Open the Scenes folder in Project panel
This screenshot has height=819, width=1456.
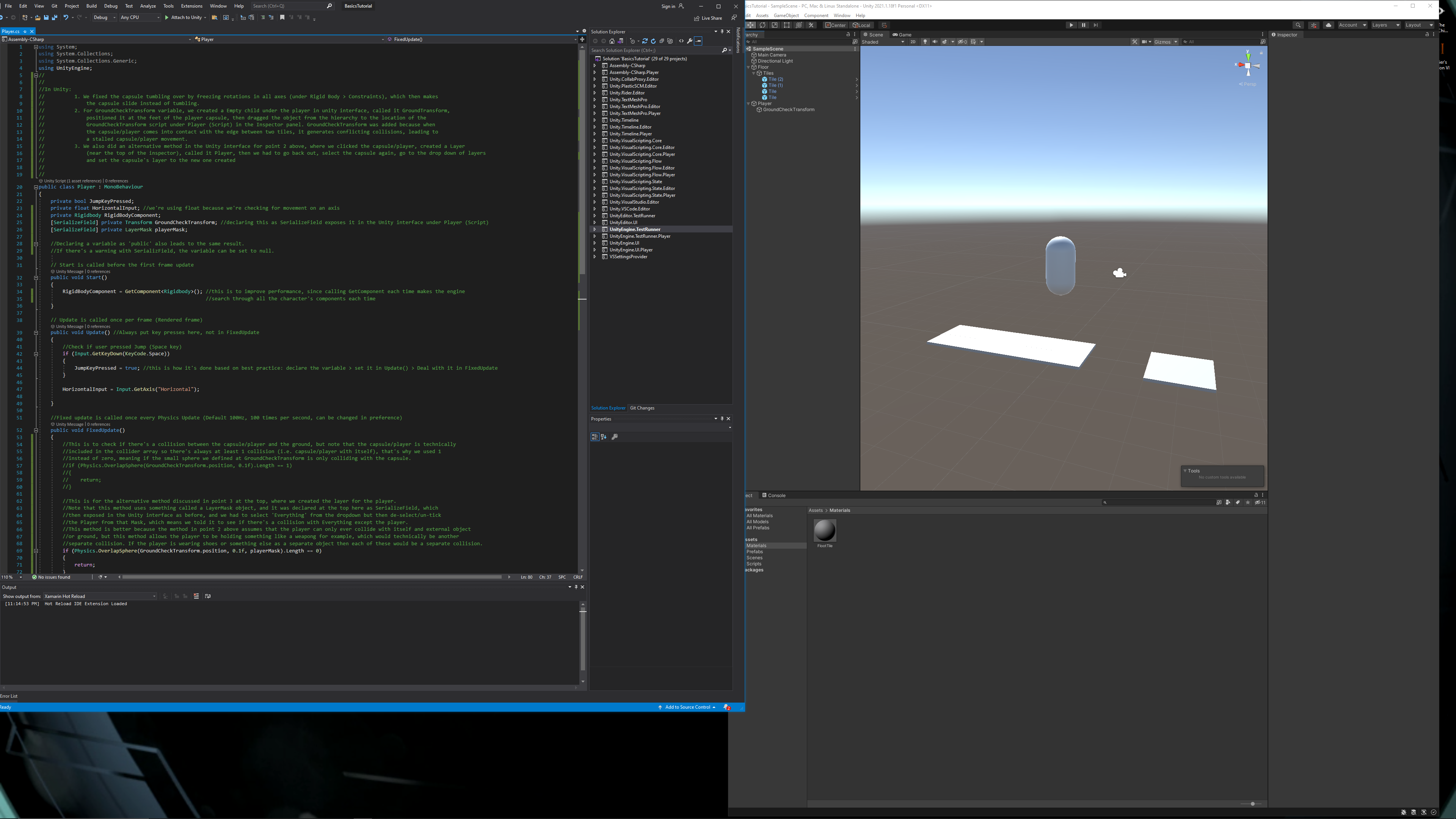[x=754, y=558]
